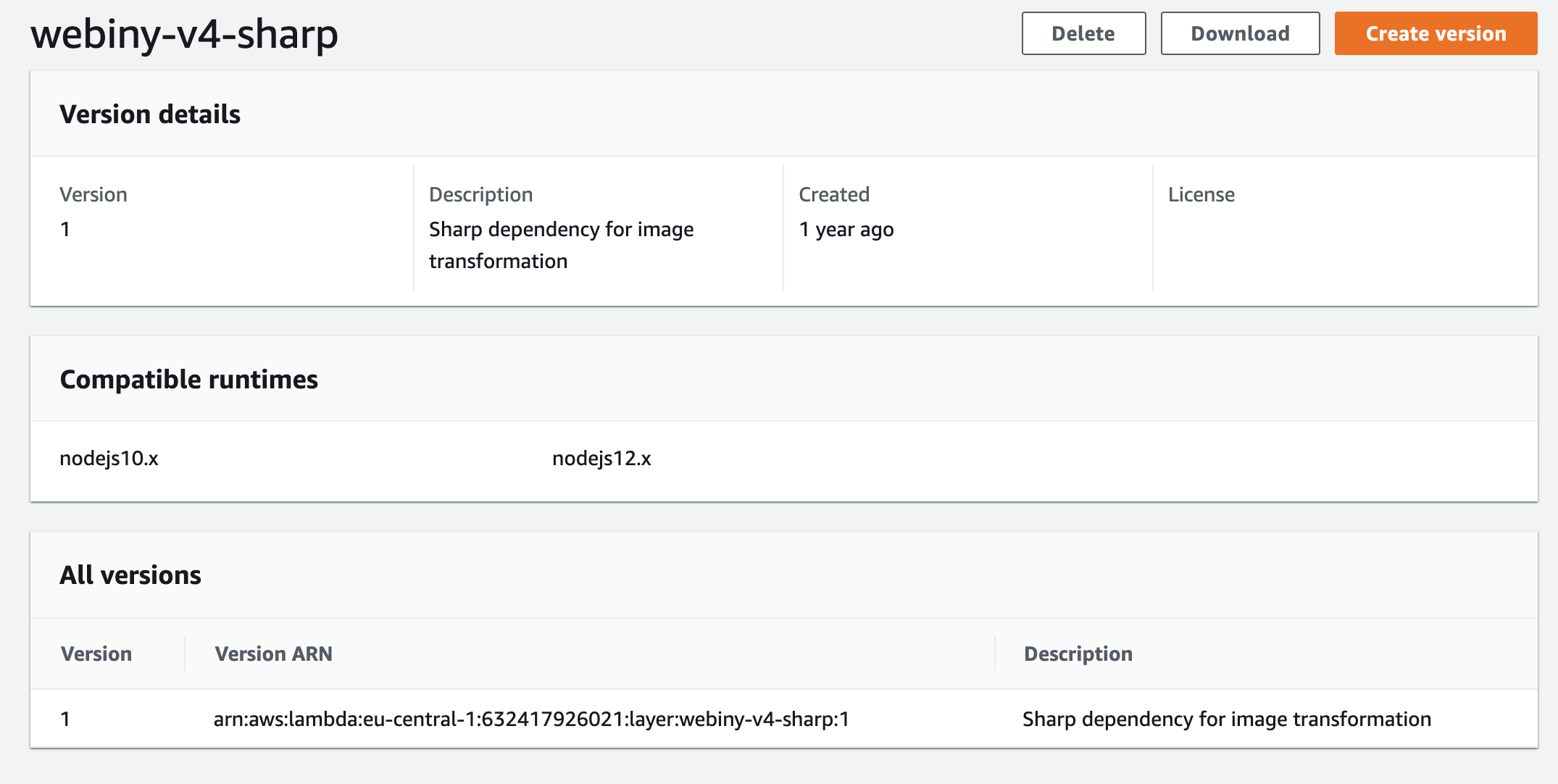Click the webiny-v4-sharp layer title
The height and width of the screenshot is (784, 1558).
pyautogui.click(x=185, y=33)
